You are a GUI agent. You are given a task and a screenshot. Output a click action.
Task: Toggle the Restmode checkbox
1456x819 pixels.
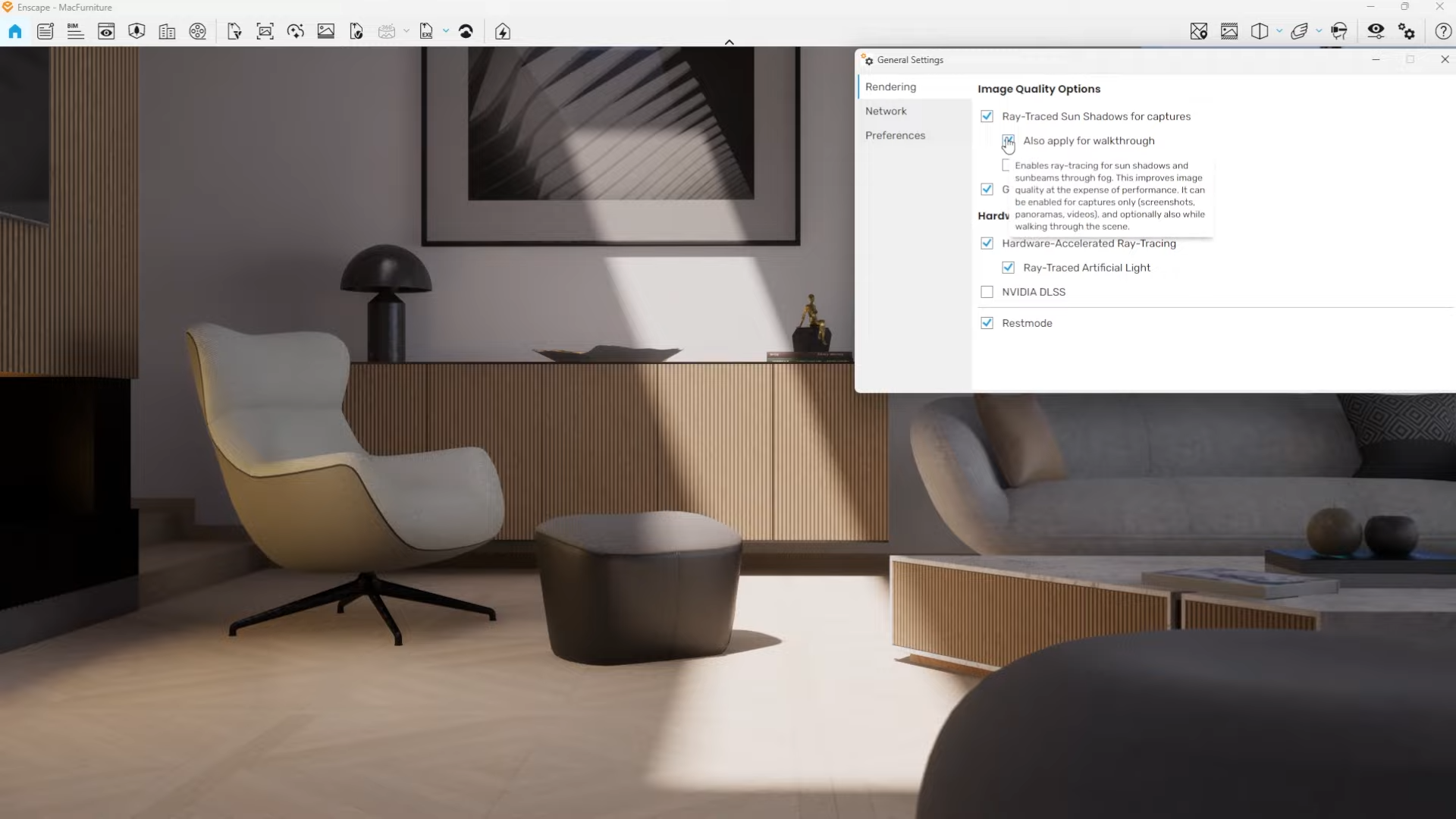tap(987, 323)
